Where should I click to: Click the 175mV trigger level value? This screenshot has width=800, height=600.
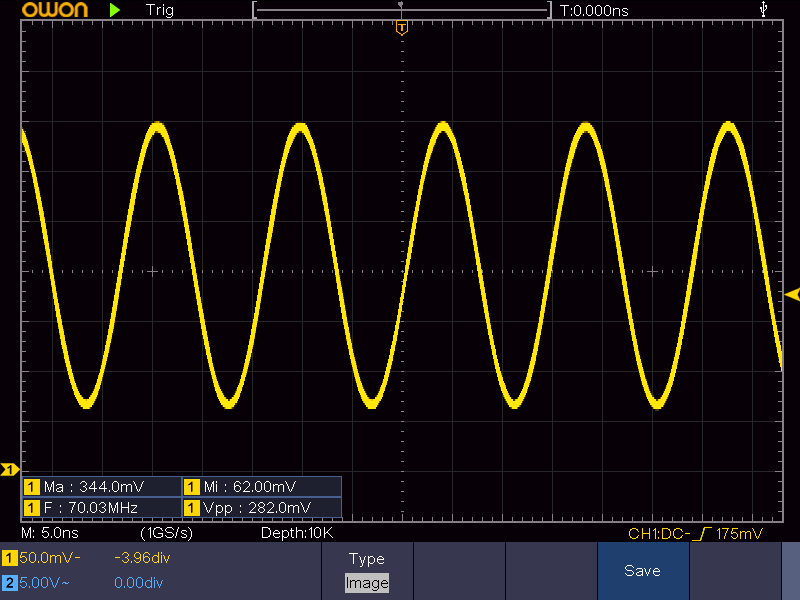click(739, 534)
